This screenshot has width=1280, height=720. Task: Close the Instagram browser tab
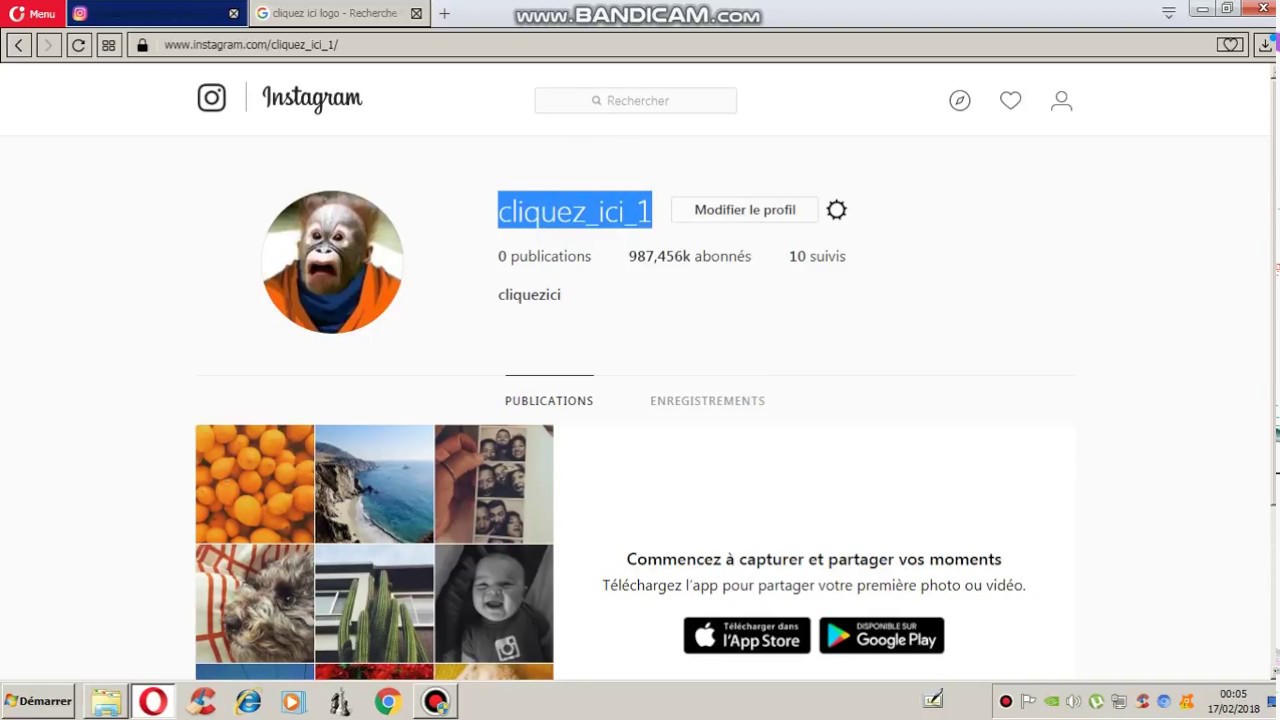233,14
